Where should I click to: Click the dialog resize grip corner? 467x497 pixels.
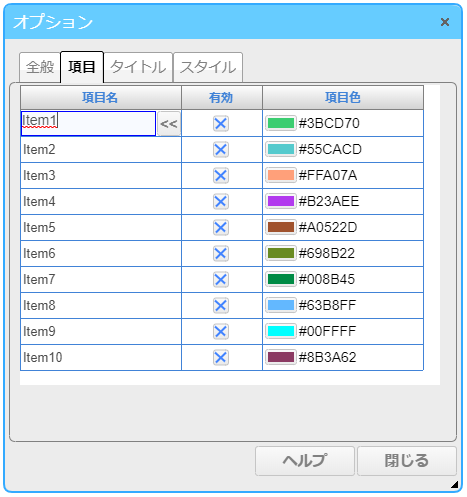[454, 484]
